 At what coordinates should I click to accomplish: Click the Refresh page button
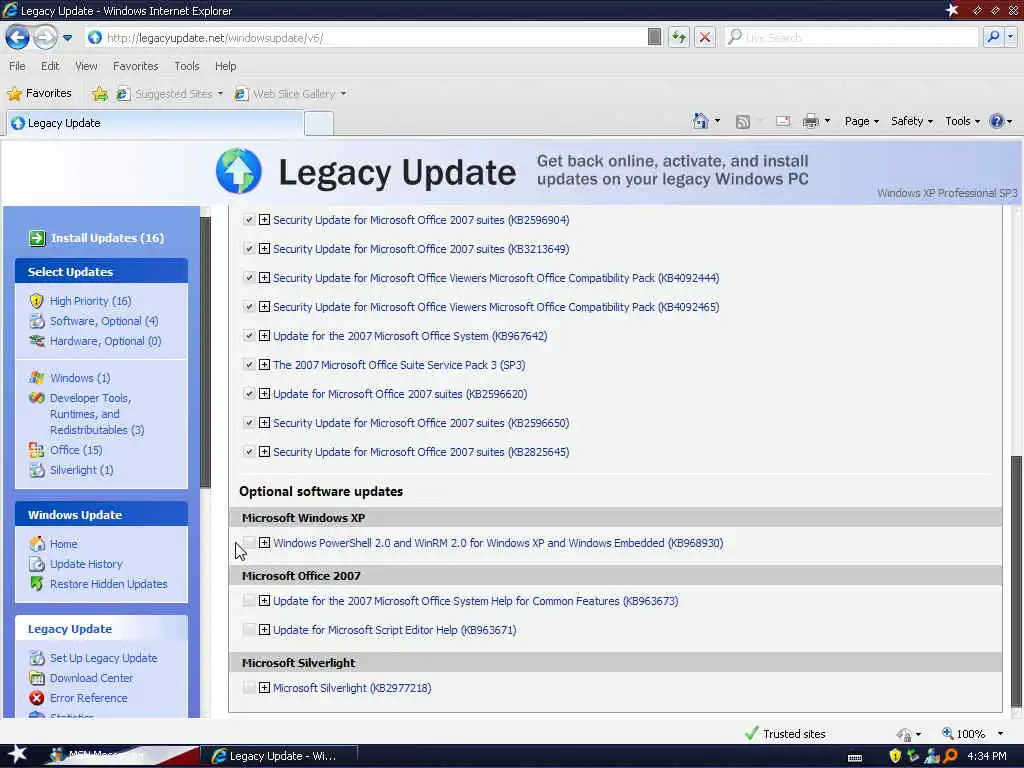click(x=679, y=37)
